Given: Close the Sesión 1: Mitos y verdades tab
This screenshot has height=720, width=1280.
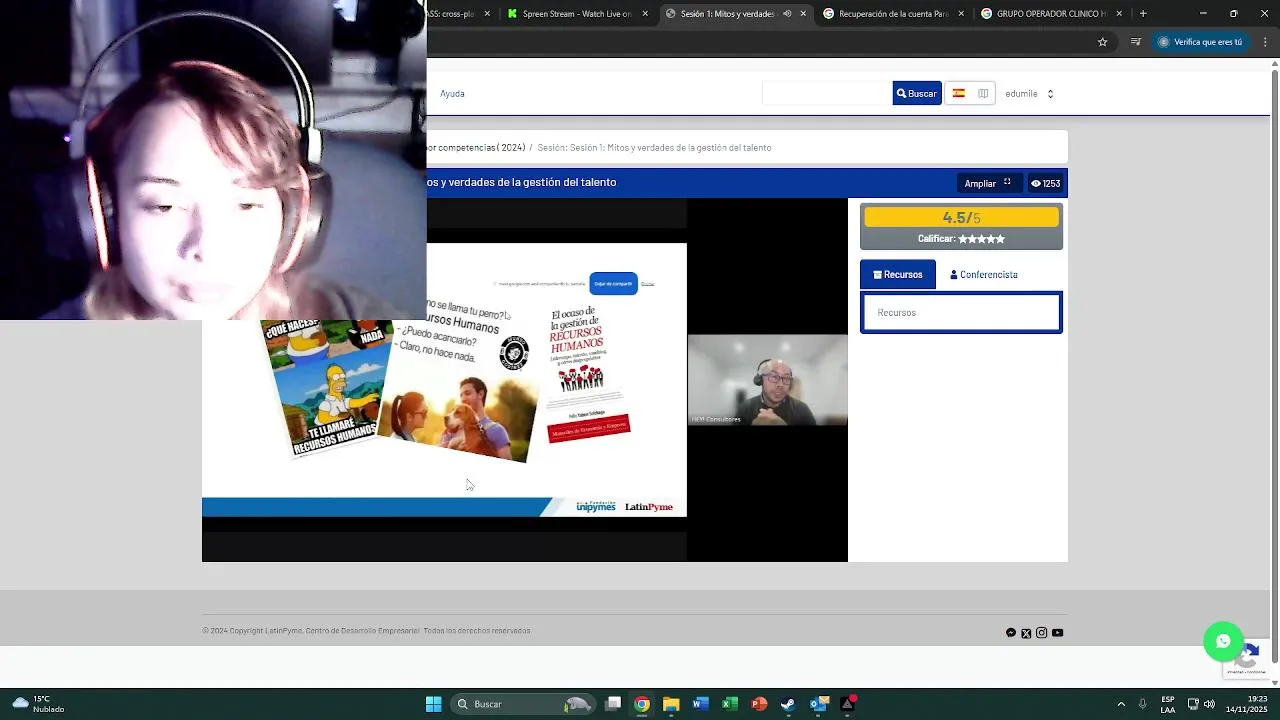Looking at the screenshot, I should point(803,14).
